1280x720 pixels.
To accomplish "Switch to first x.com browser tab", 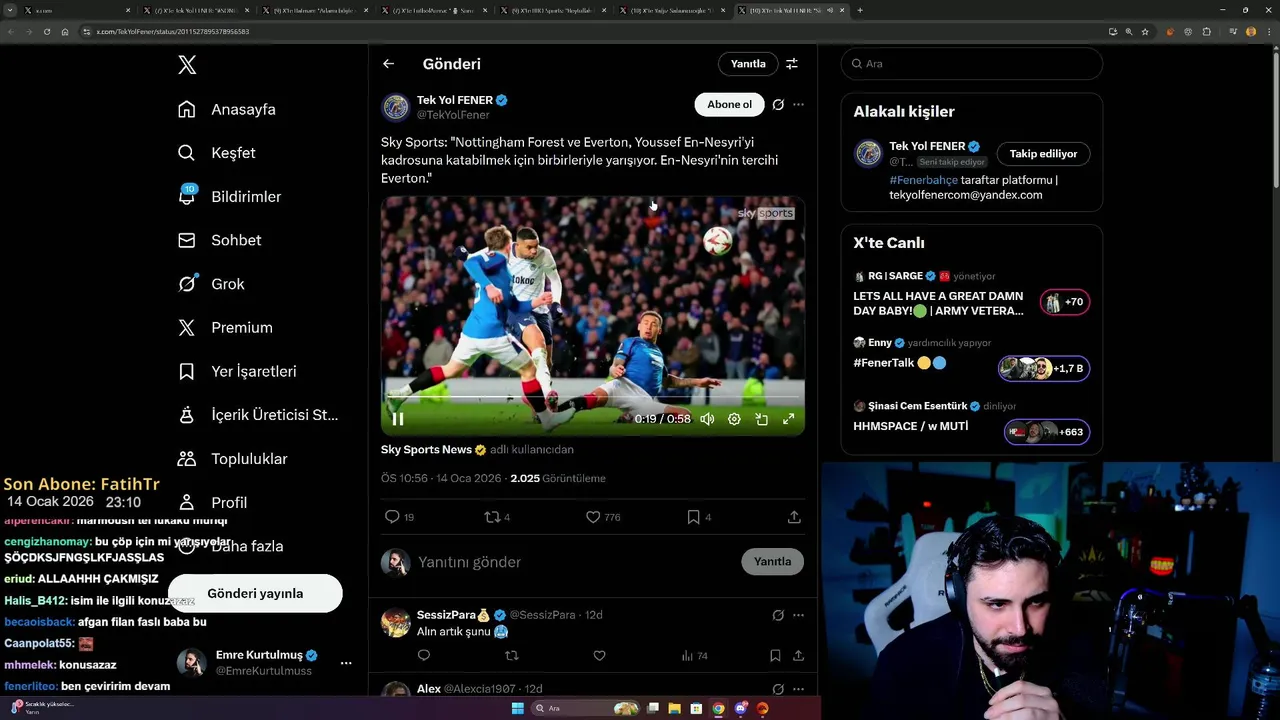I will (75, 10).
